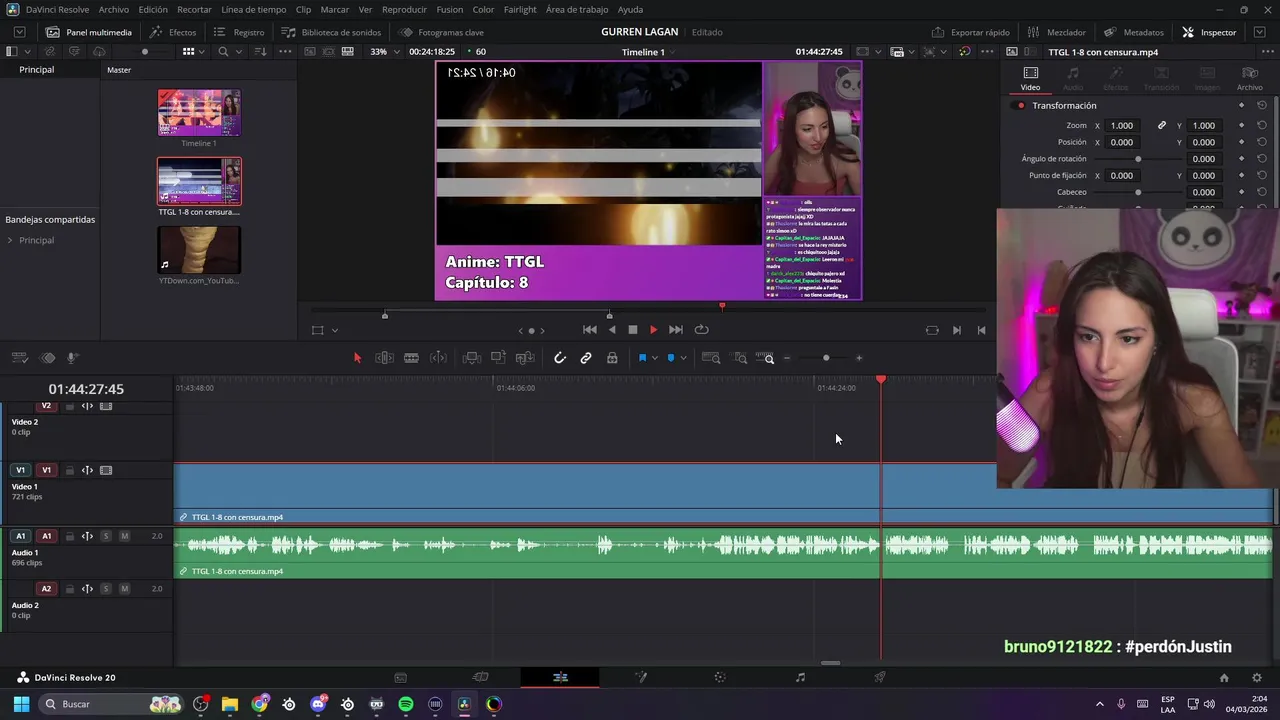
Task: Jump to first frame button
Action: (590, 330)
